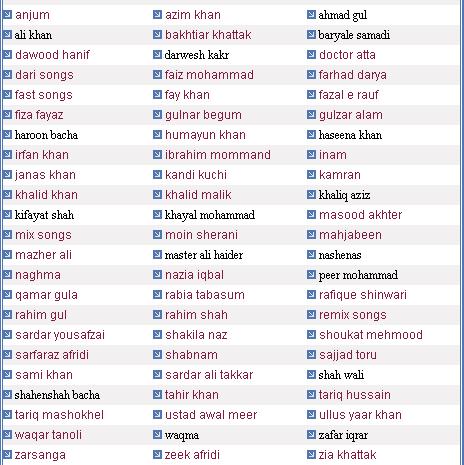Open the ibrahim mommand link
Viewport: 464px width, 465px height.
click(x=218, y=155)
